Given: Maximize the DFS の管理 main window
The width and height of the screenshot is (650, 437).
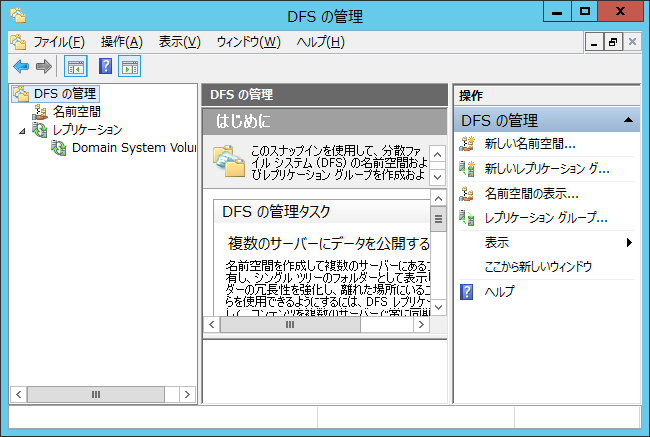Looking at the screenshot, I should (x=585, y=12).
